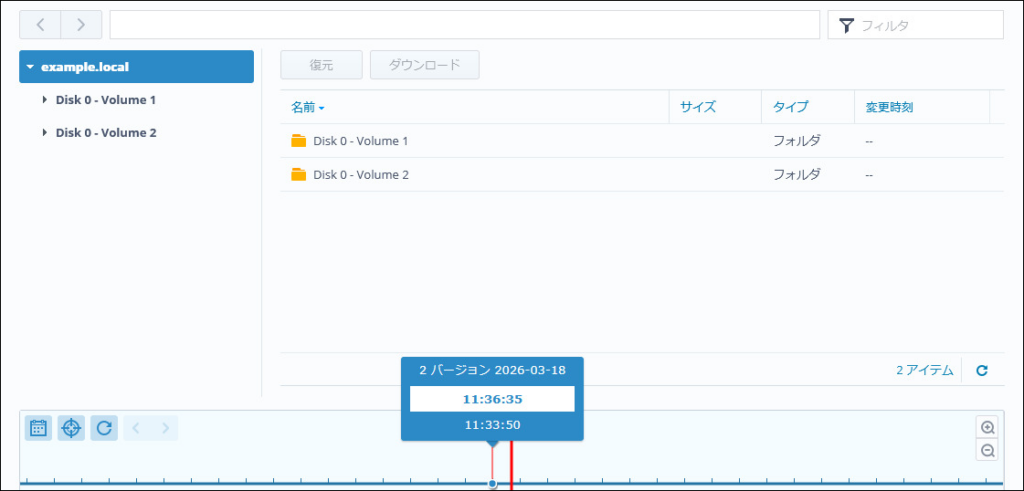Collapse the example.local tree node

point(31,67)
